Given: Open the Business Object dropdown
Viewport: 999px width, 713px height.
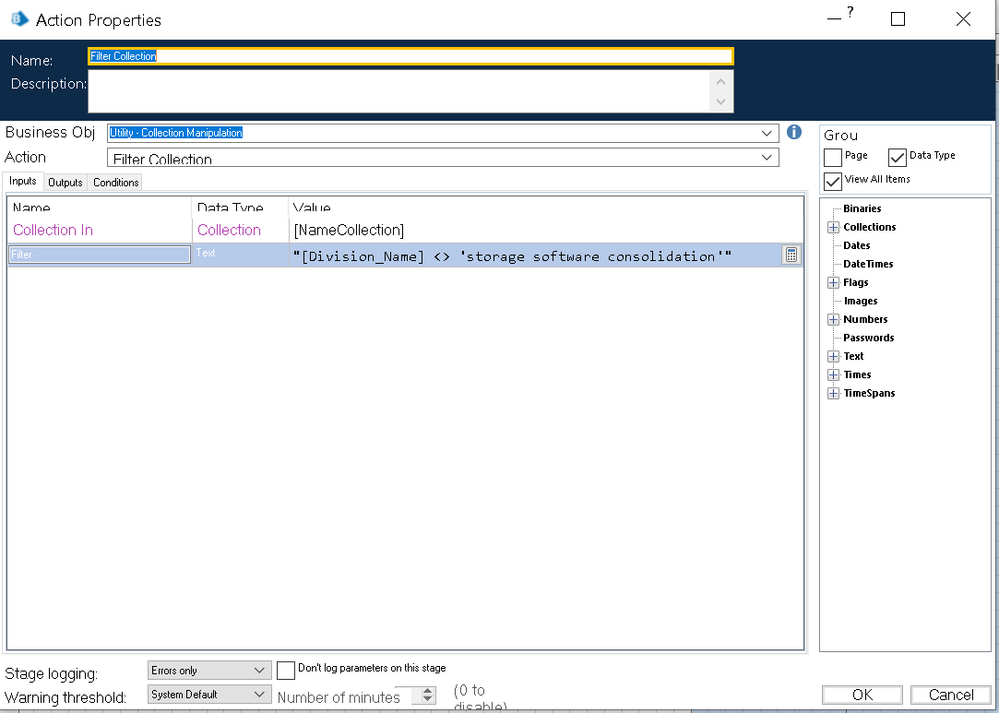Looking at the screenshot, I should pyautogui.click(x=766, y=133).
